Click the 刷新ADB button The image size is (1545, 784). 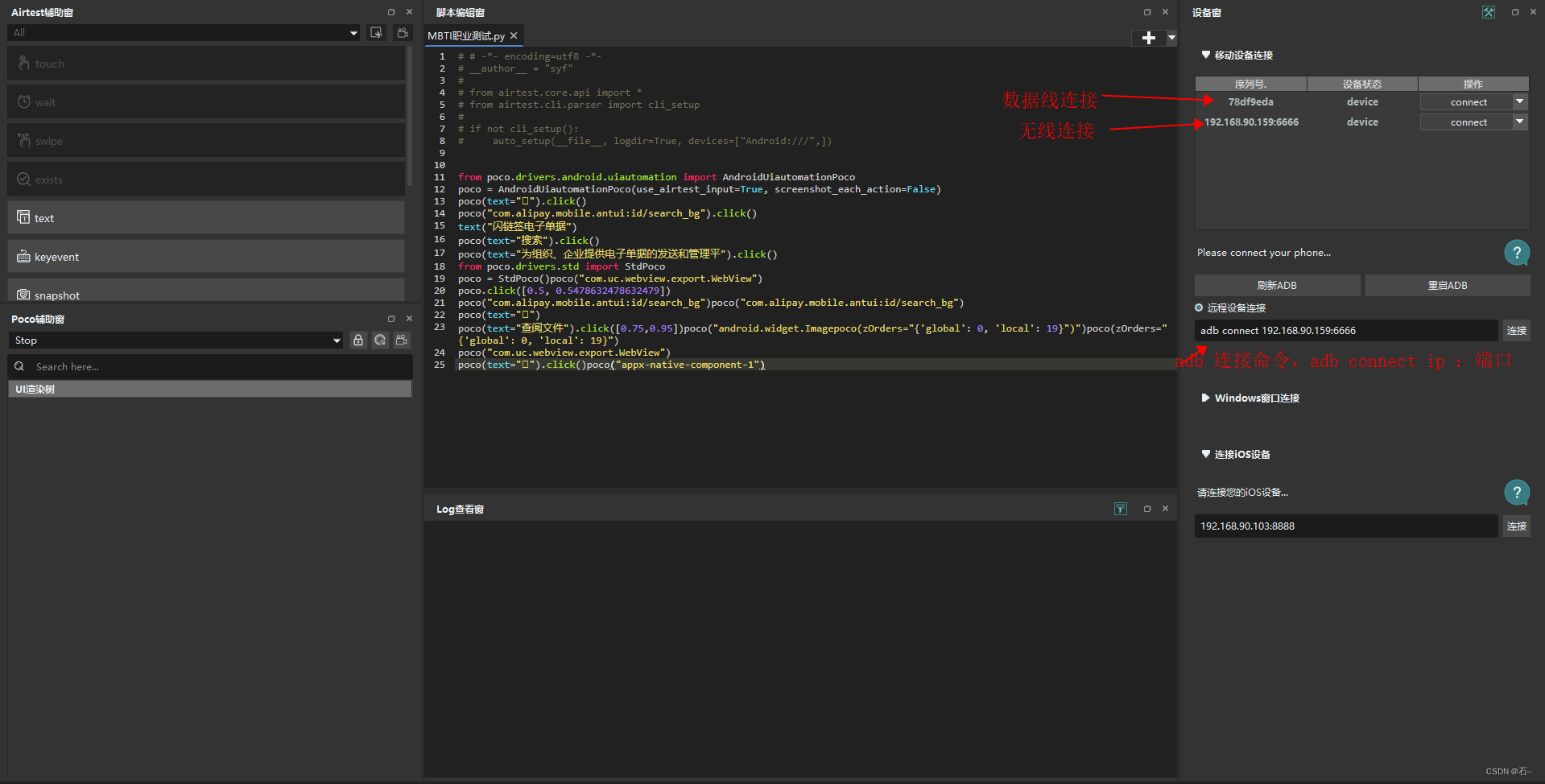[x=1277, y=286]
